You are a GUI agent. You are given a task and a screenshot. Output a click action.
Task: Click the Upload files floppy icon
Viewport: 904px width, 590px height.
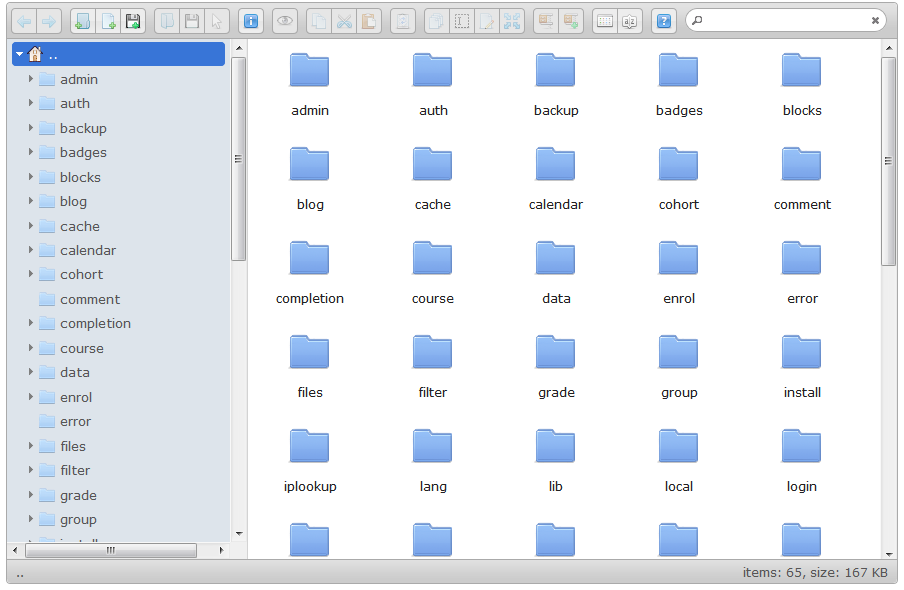(x=132, y=21)
